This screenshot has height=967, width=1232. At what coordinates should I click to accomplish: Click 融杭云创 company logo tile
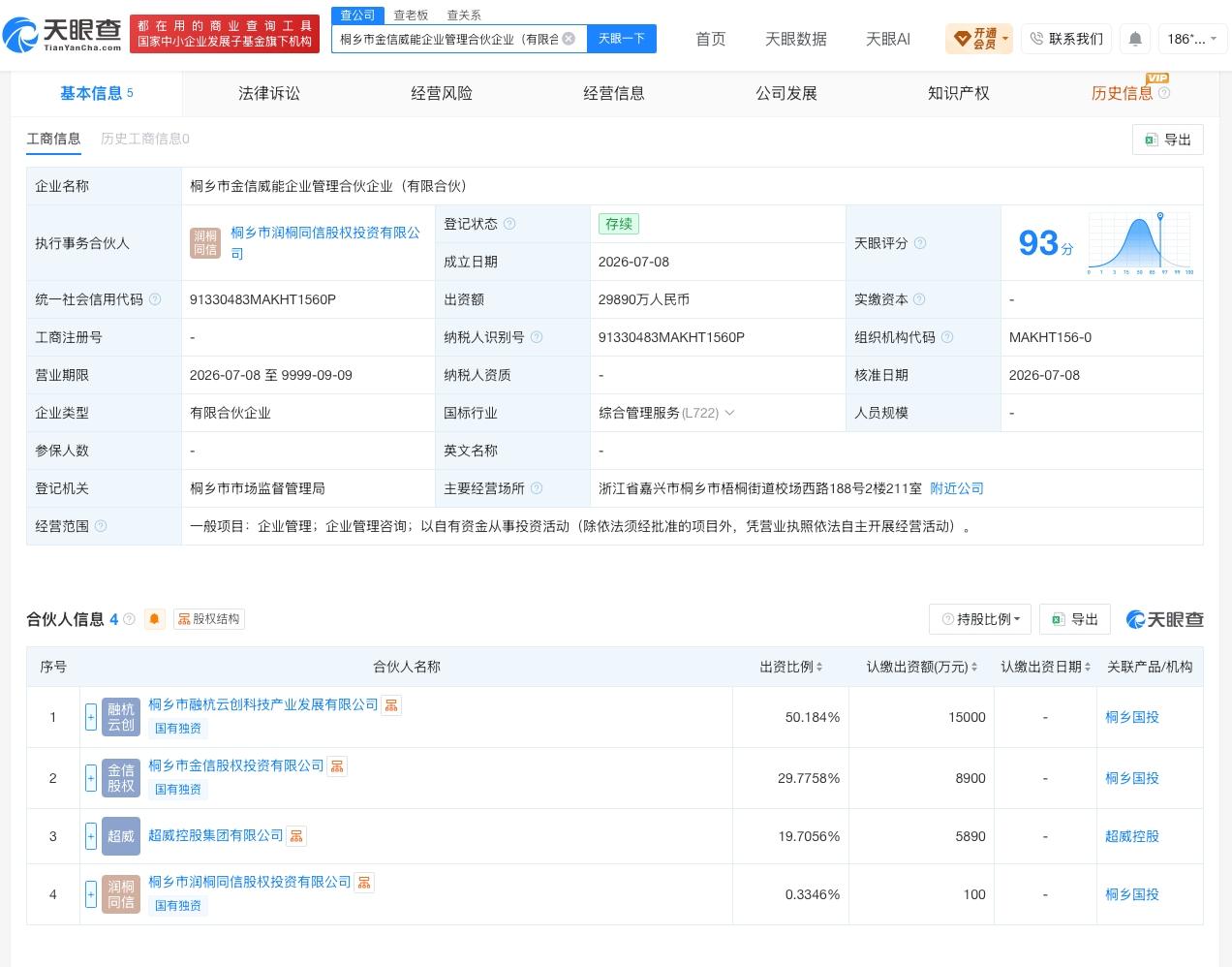(x=121, y=717)
